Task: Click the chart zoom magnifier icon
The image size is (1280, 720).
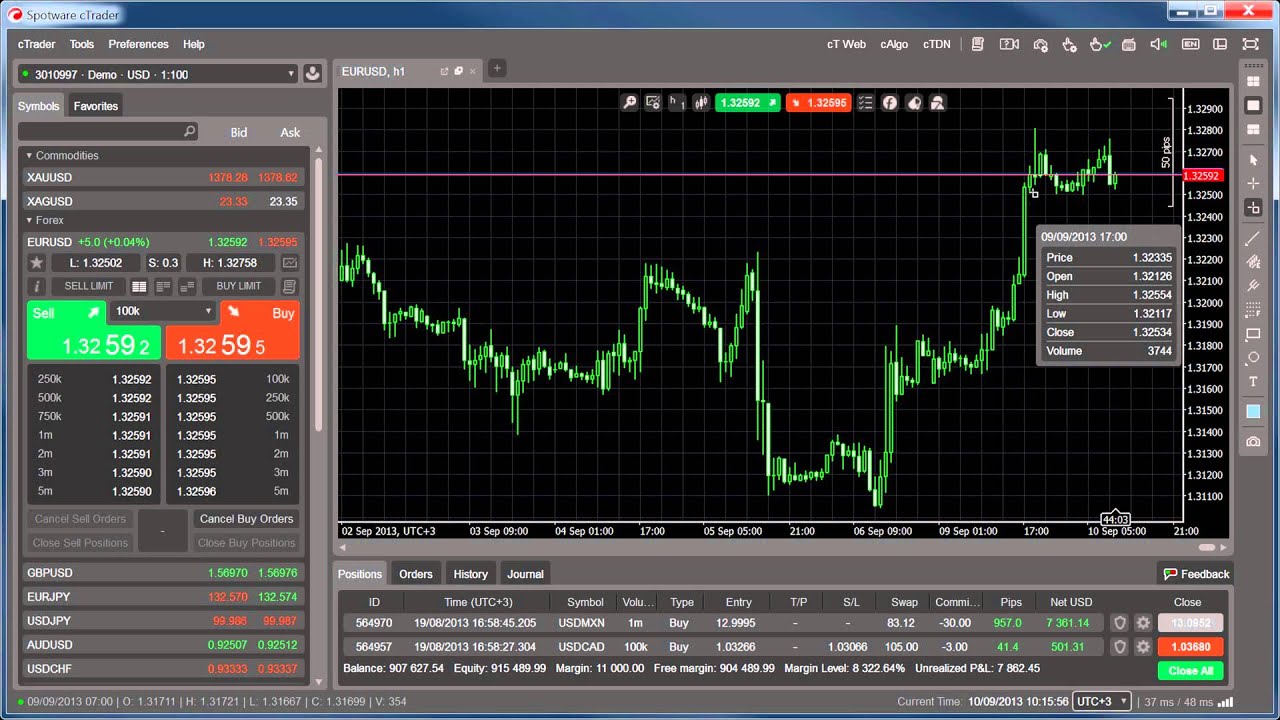Action: (x=629, y=102)
